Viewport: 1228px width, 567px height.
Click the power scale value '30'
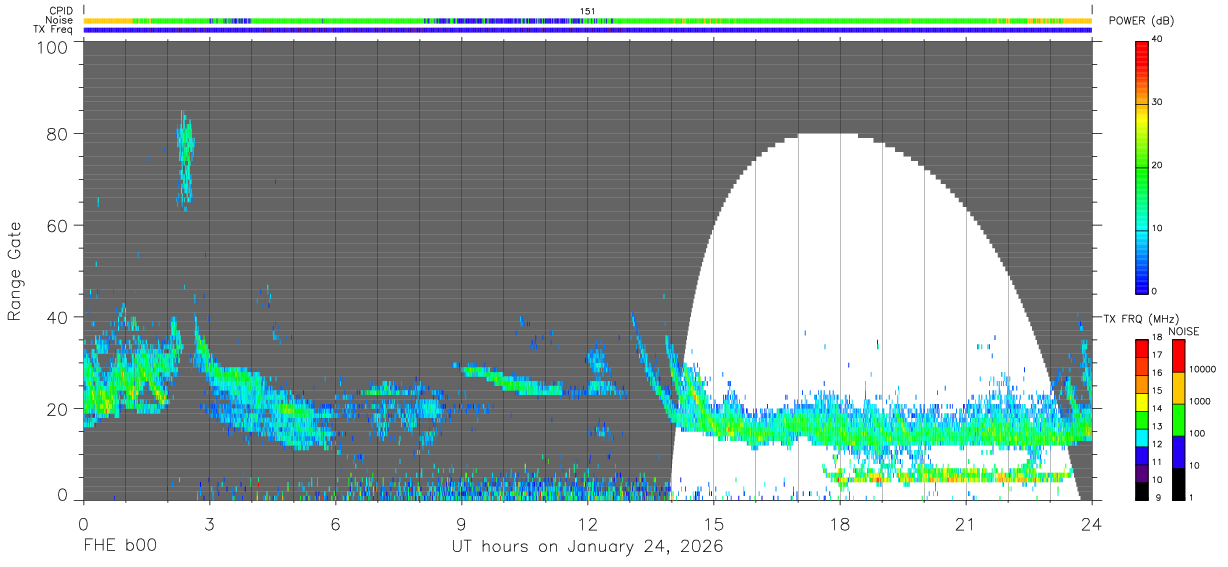coord(1157,103)
